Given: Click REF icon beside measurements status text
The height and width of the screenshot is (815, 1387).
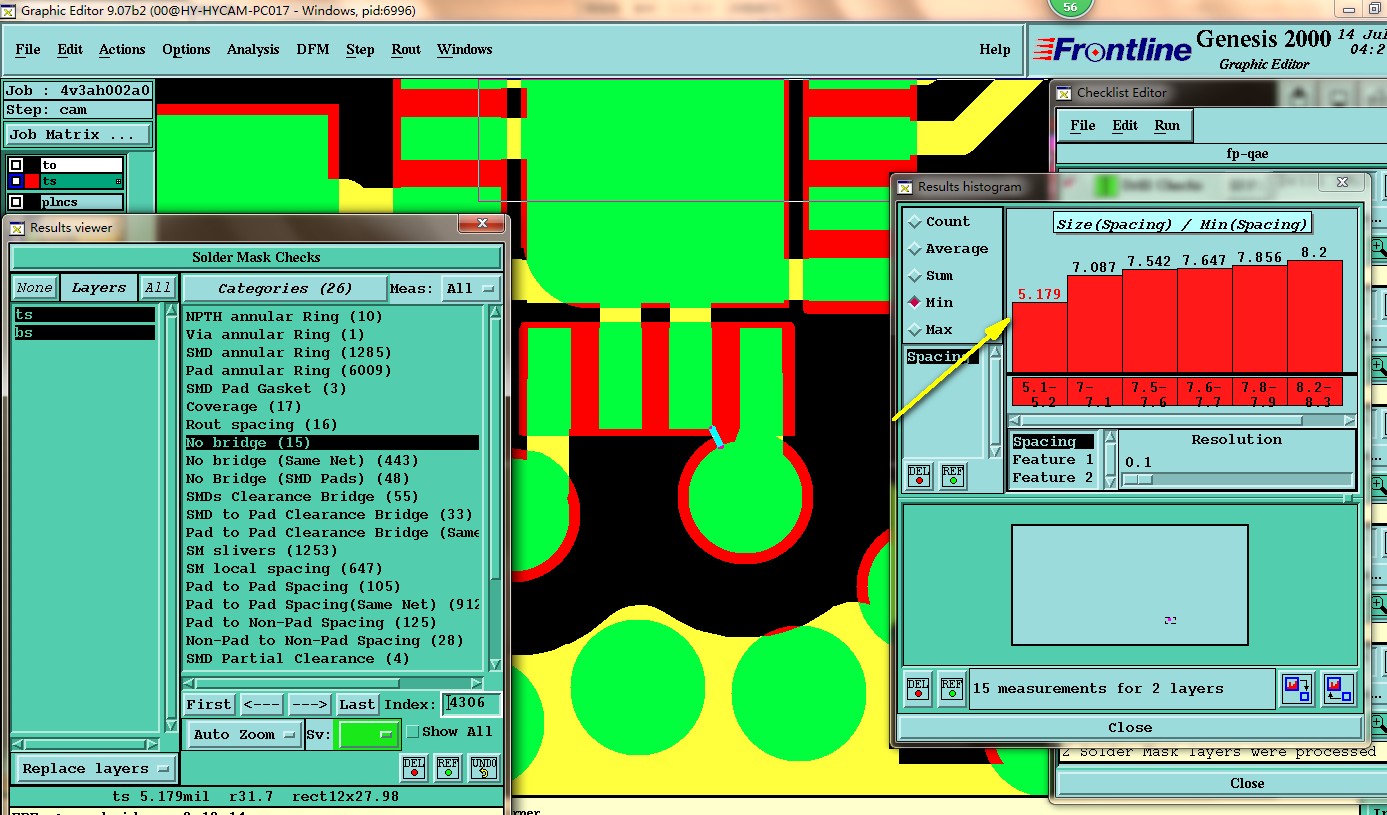Looking at the screenshot, I should [952, 688].
